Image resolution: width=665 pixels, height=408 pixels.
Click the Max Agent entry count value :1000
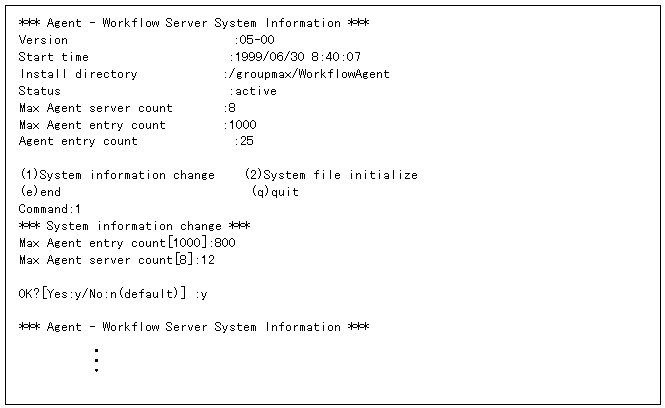[x=241, y=125]
